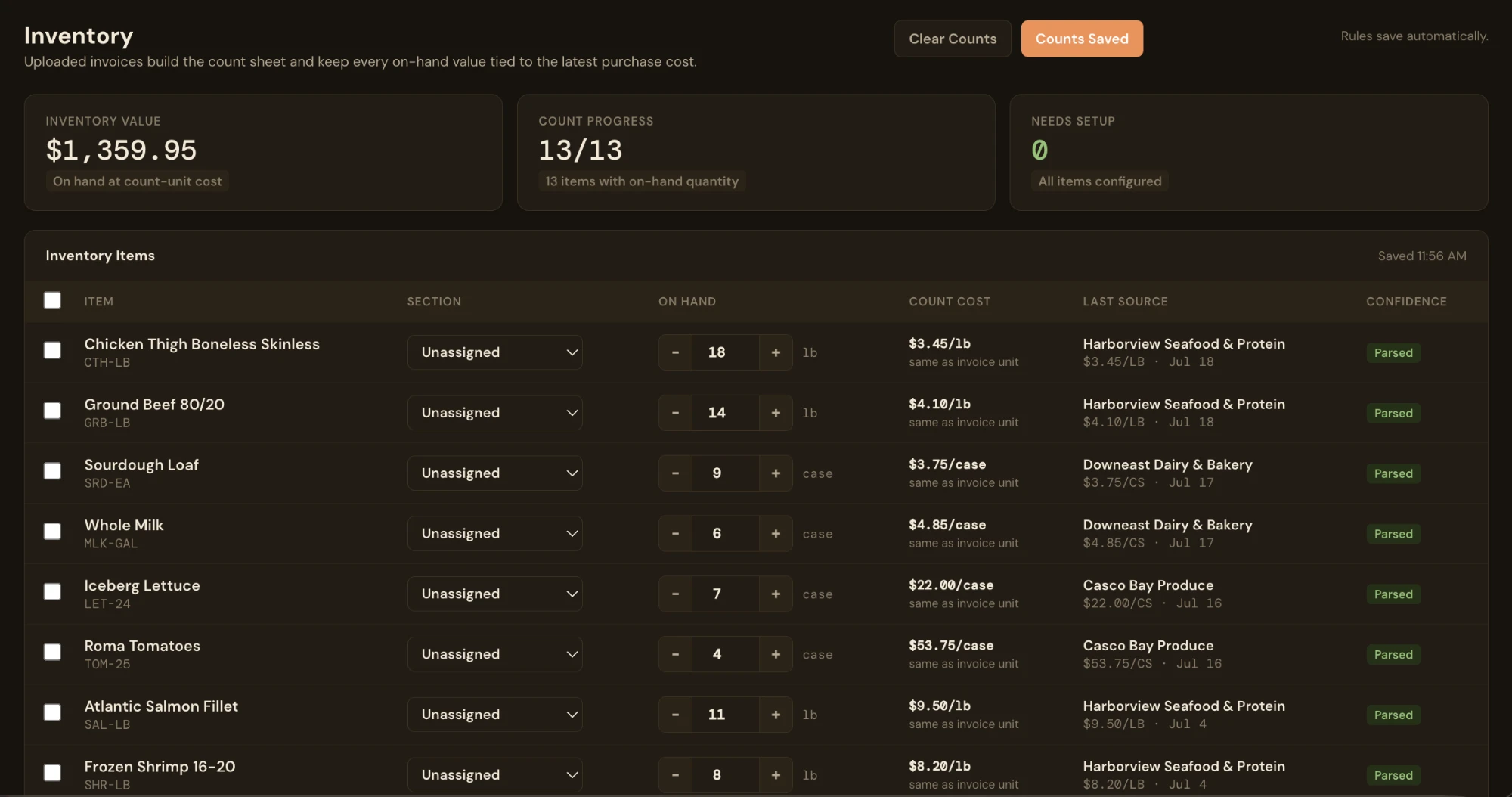The image size is (1512, 797).
Task: Choose a section for Roma Tomatoes
Action: coord(495,654)
